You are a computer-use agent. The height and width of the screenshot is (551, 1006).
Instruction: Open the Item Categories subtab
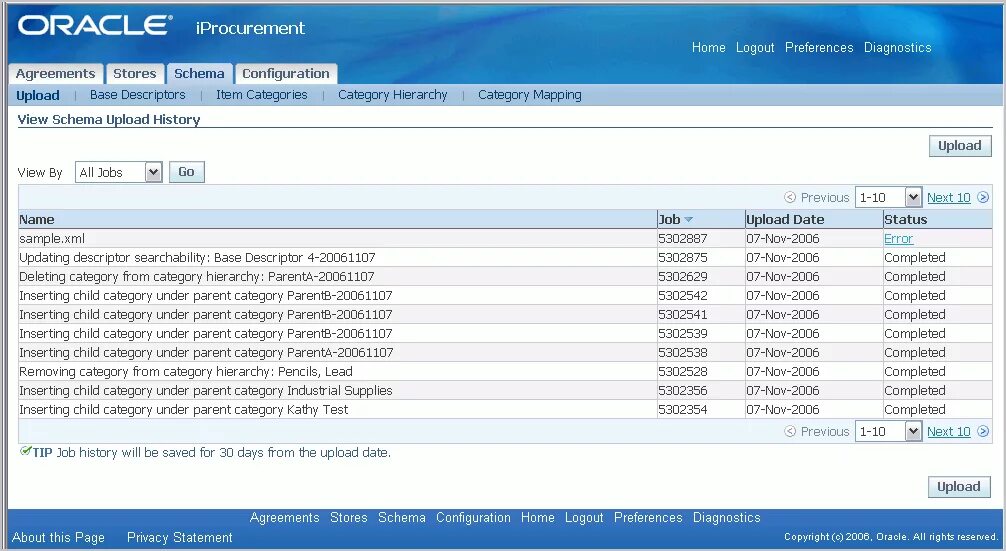coord(262,95)
